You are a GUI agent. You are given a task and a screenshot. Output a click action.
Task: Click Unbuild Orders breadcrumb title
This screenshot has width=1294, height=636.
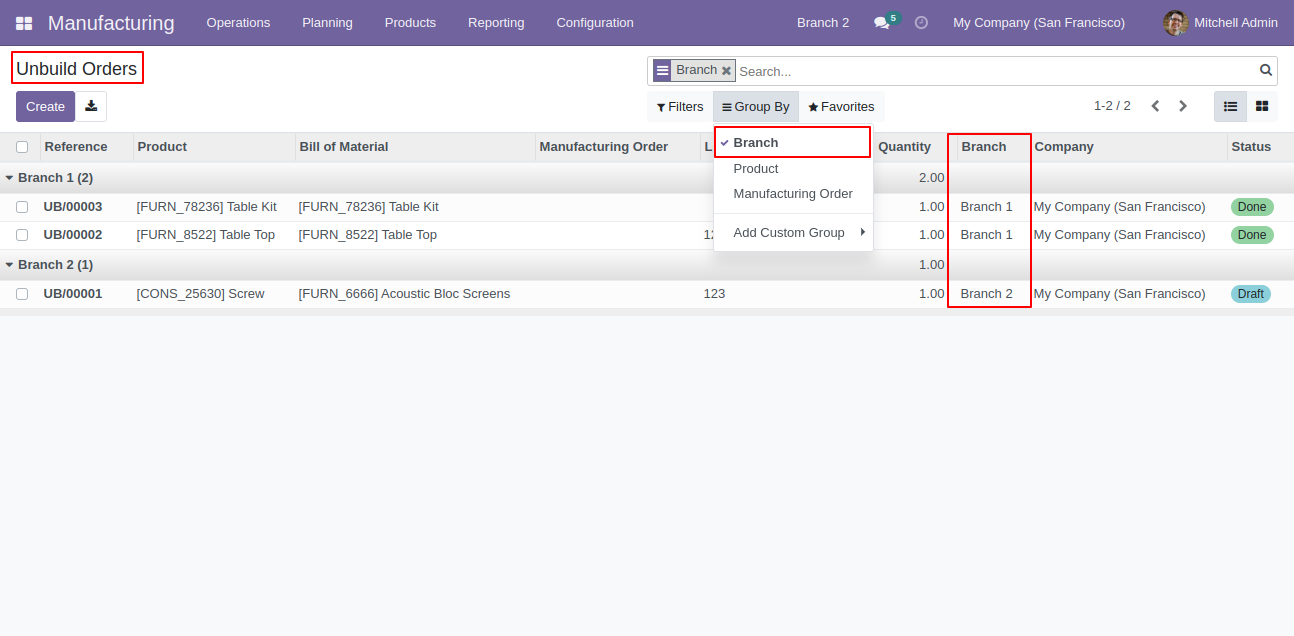pyautogui.click(x=77, y=69)
